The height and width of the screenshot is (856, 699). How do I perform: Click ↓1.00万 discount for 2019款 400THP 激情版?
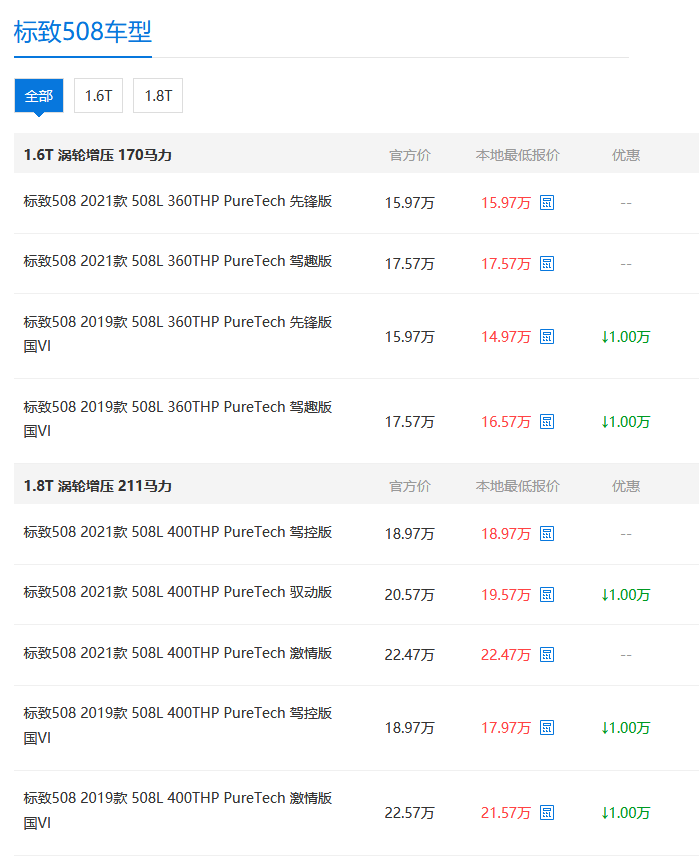coord(626,813)
